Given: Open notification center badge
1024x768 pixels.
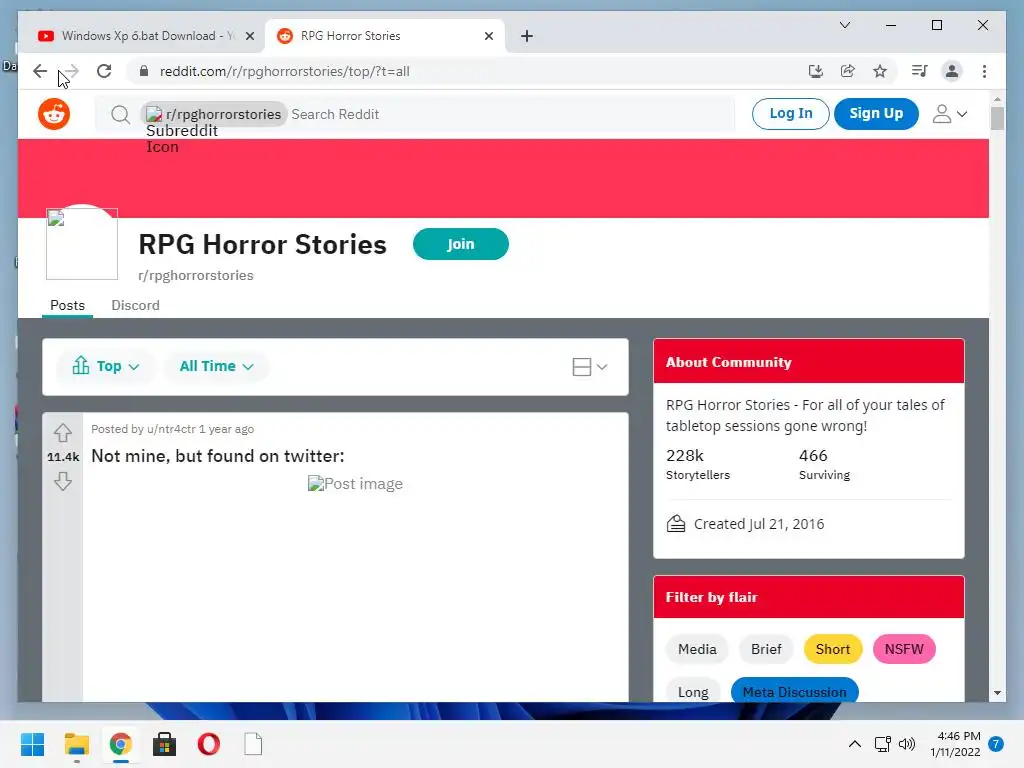Looking at the screenshot, I should 995,744.
